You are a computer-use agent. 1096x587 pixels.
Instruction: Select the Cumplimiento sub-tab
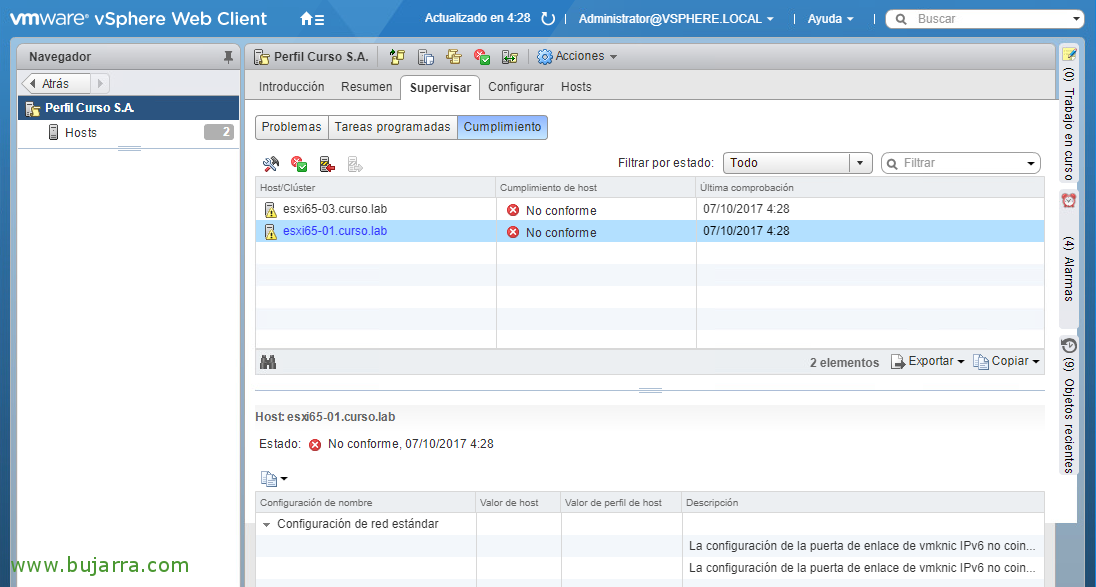[x=503, y=127]
